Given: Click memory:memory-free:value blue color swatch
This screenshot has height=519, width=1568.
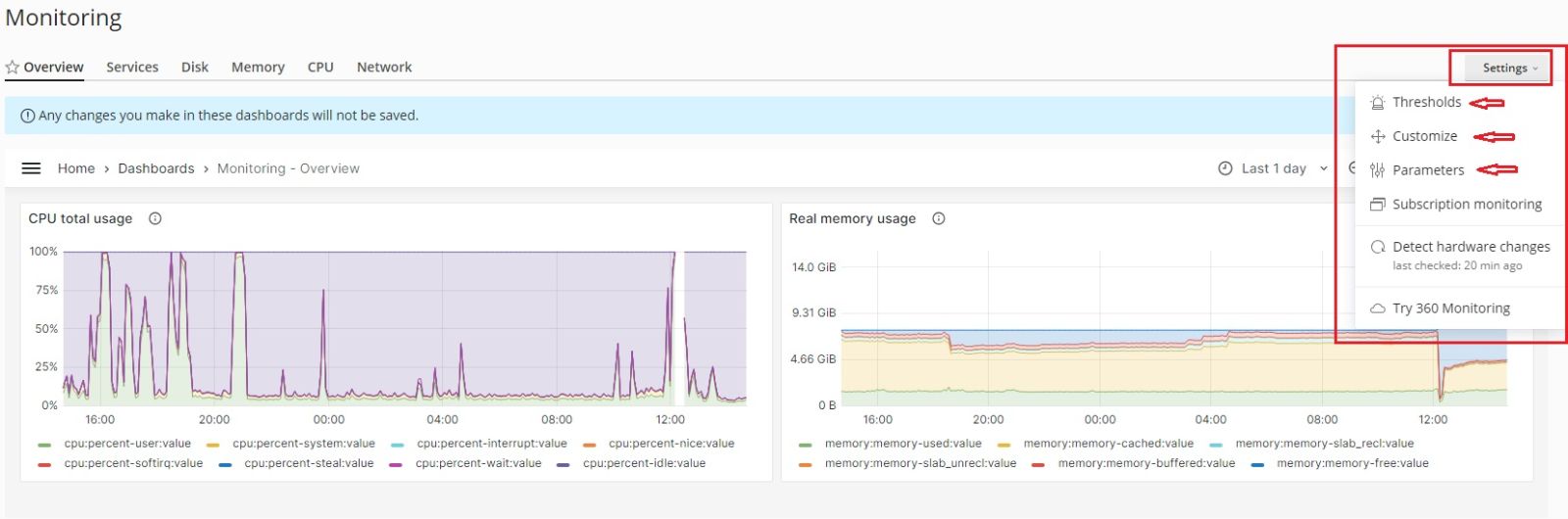Looking at the screenshot, I should [1257, 464].
